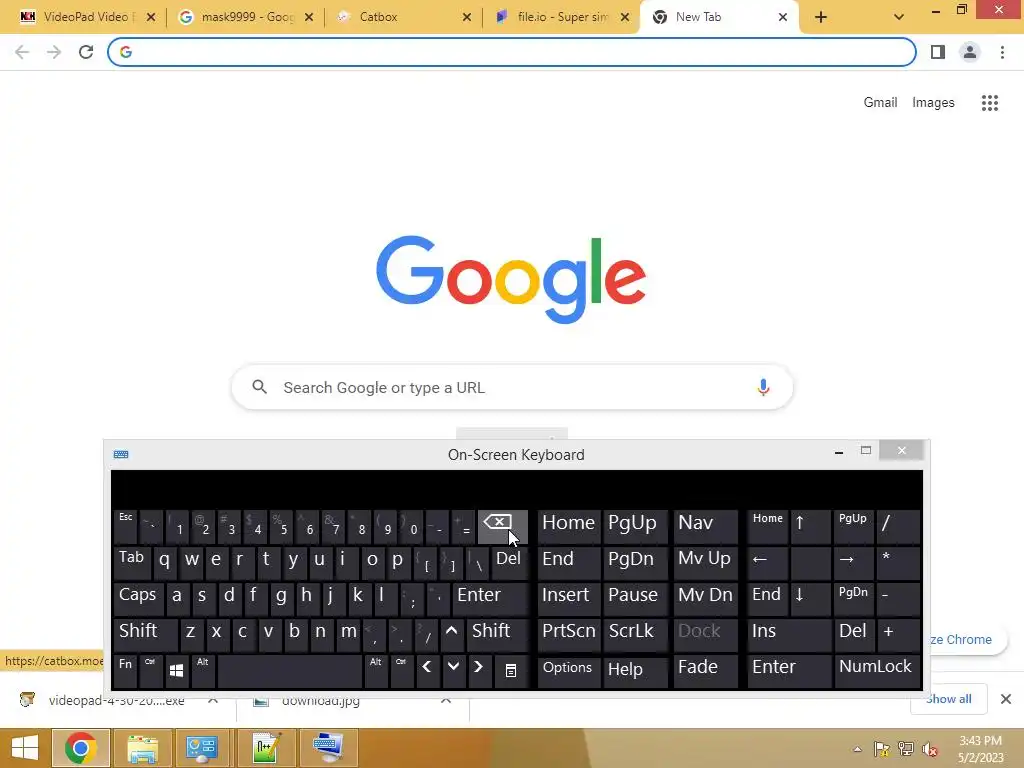Click the Fade key on On-Screen Keyboard
Viewport: 1024px width, 768px height.
tap(705, 671)
